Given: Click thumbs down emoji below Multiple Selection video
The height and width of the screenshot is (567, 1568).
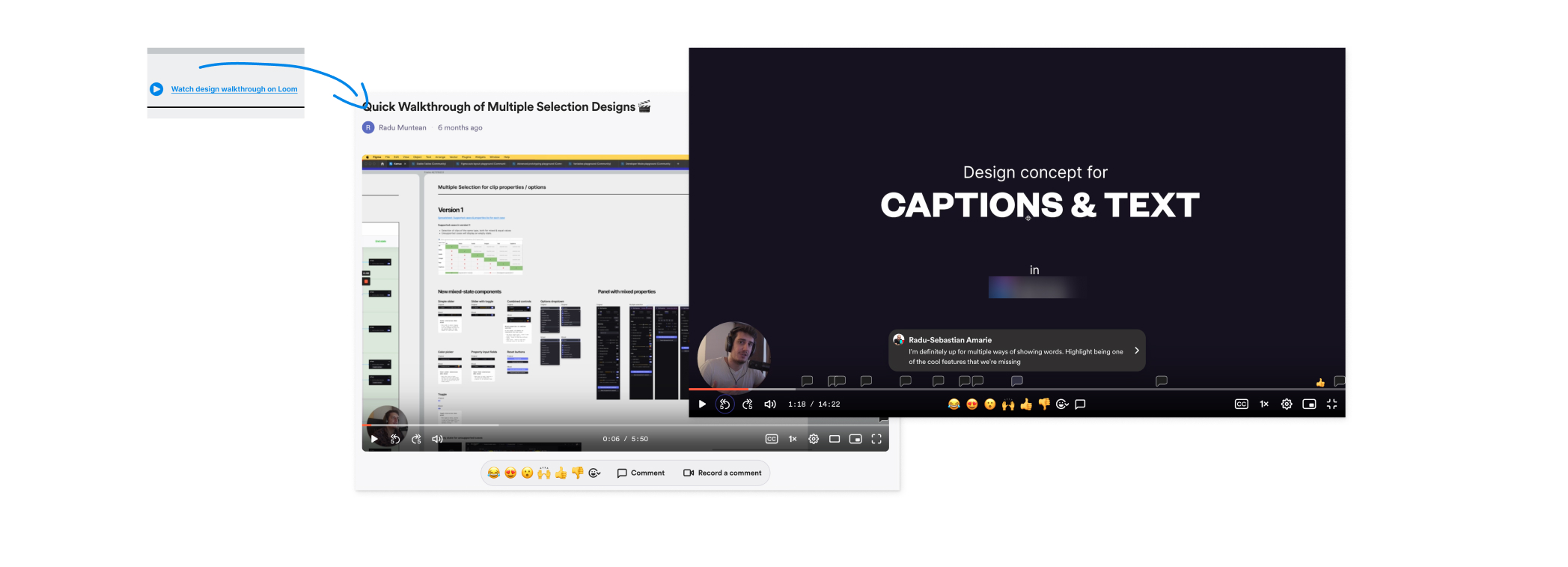Looking at the screenshot, I should click(577, 473).
